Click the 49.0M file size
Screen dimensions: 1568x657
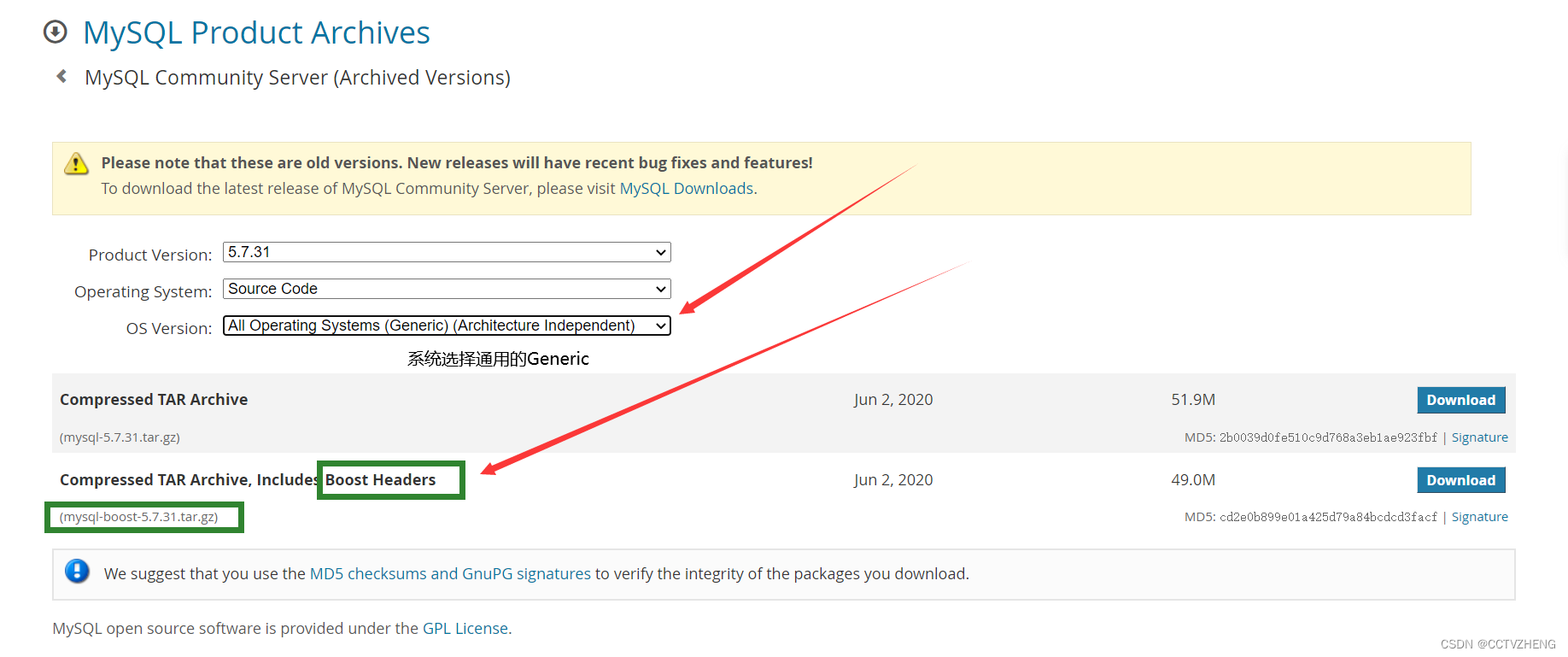[x=1193, y=479]
